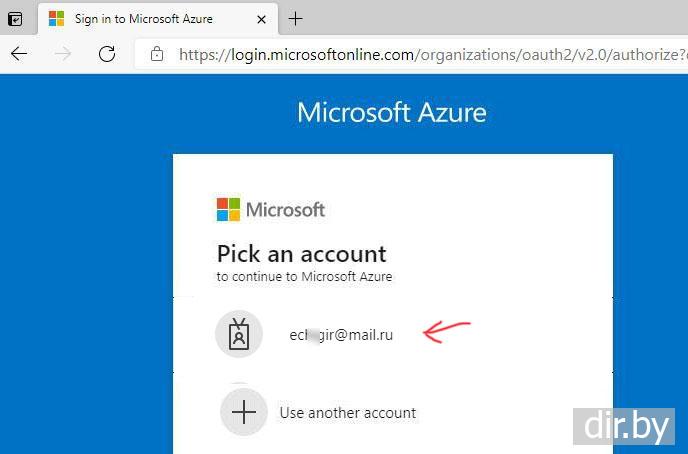Go back to the previous page

click(19, 55)
